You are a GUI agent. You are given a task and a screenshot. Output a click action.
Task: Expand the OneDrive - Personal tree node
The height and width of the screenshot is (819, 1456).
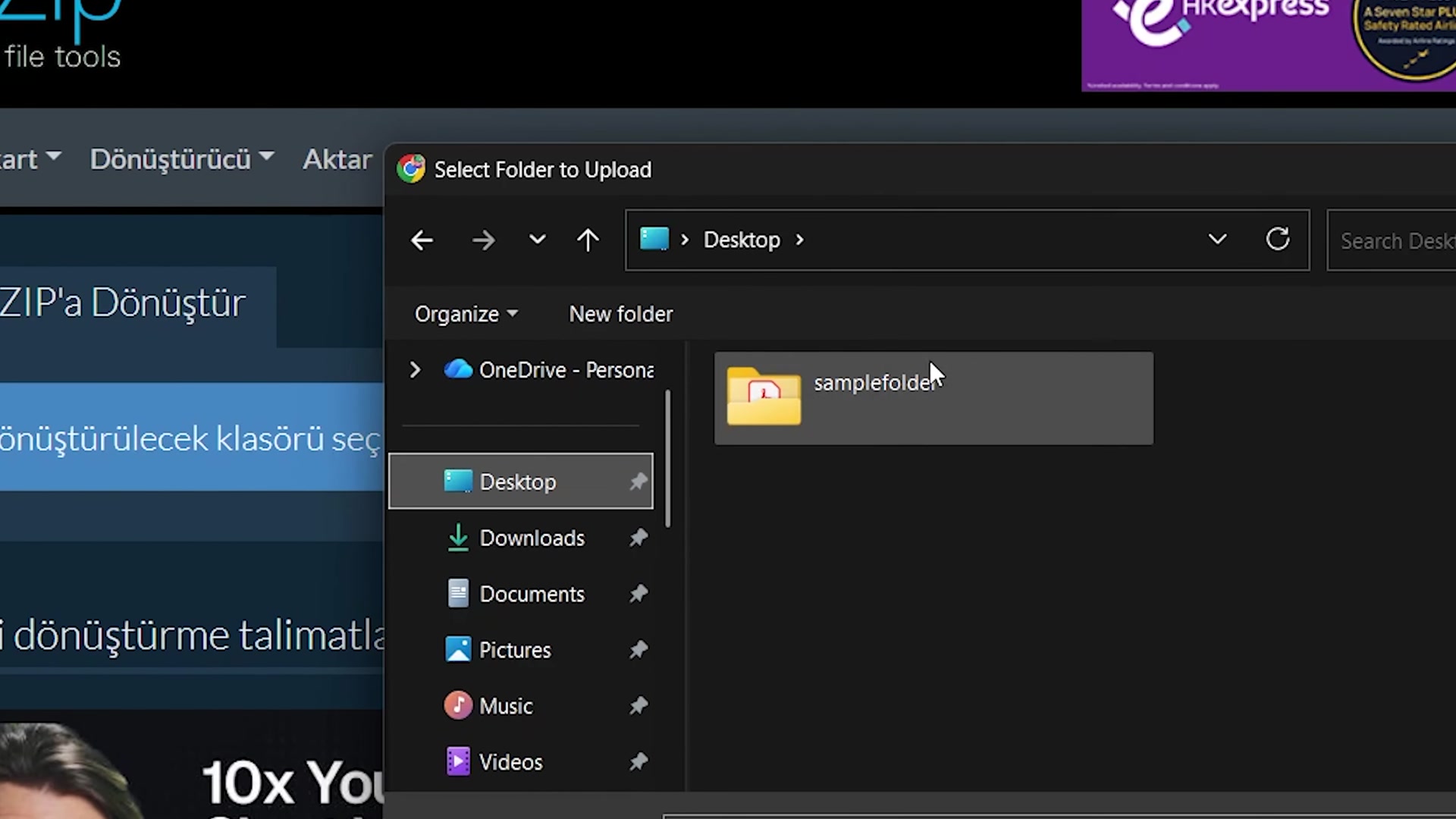(415, 370)
